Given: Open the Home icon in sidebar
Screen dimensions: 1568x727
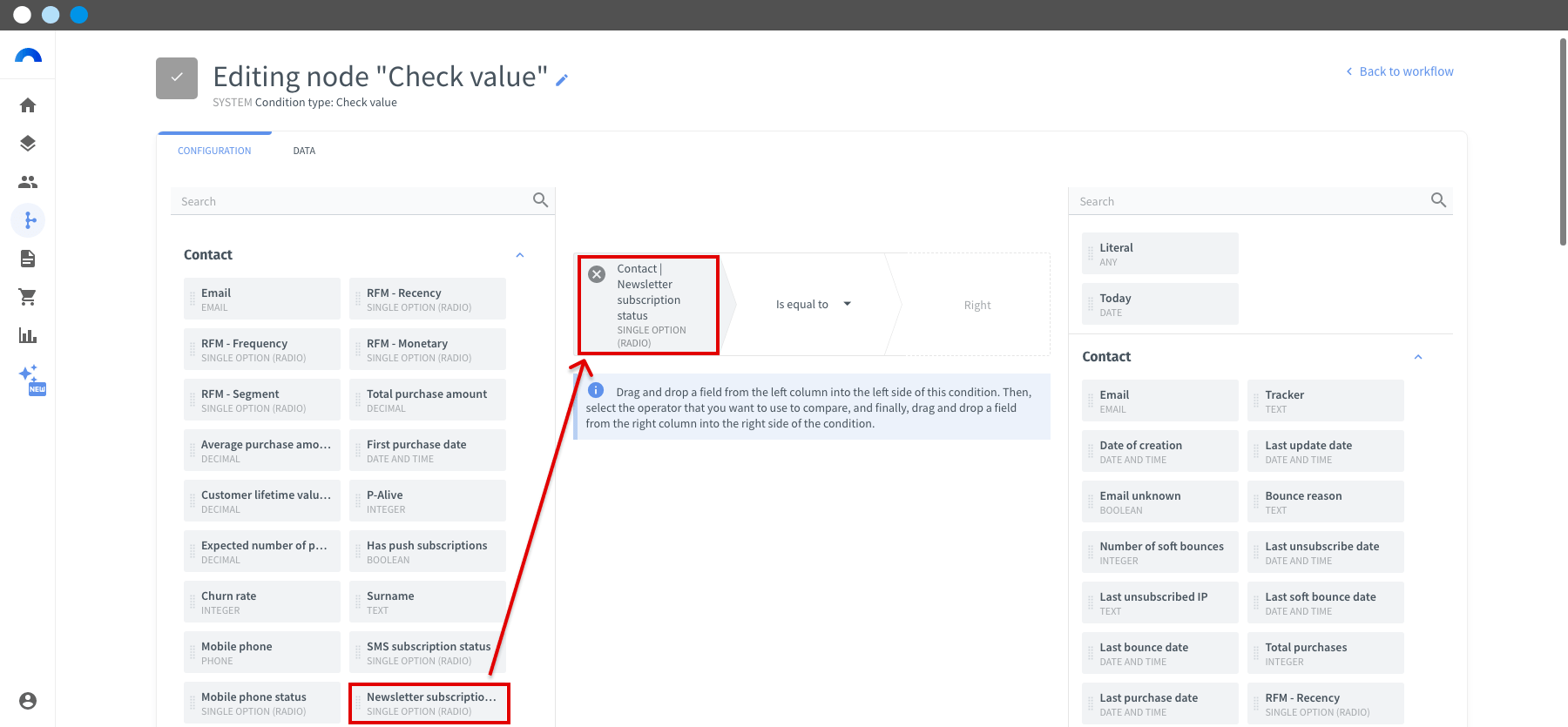Looking at the screenshot, I should 28,105.
